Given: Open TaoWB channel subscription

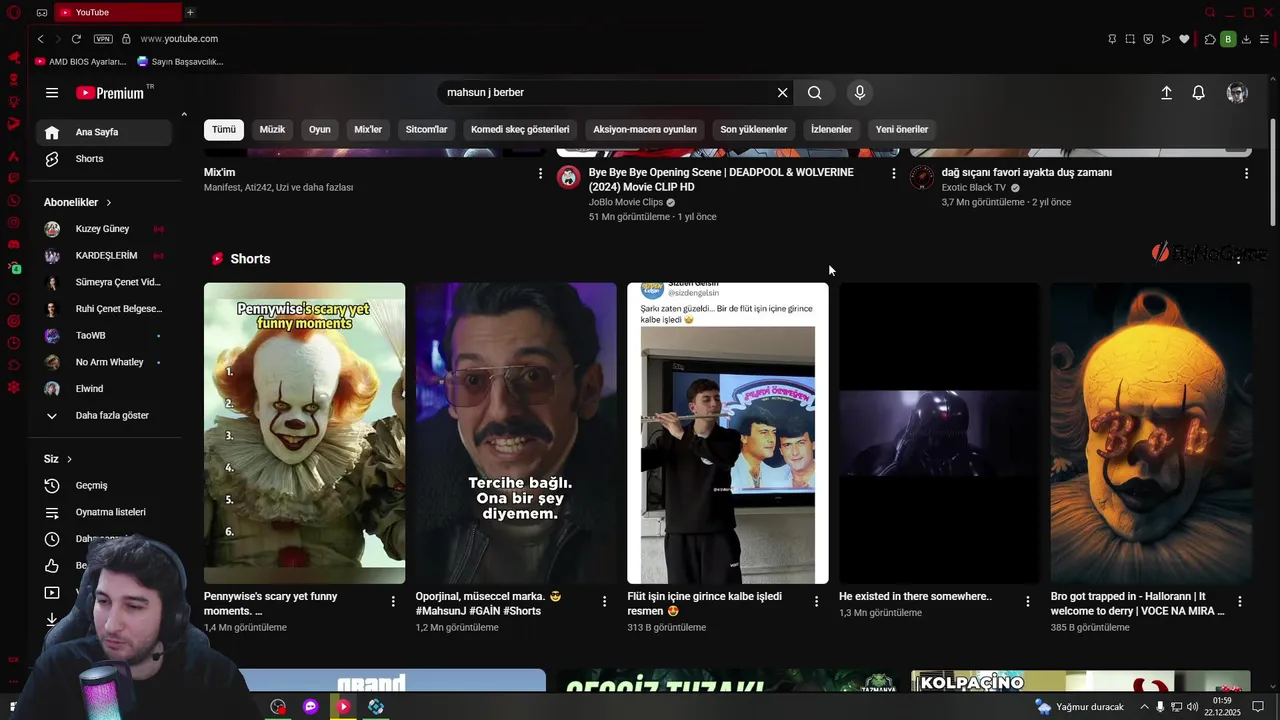Looking at the screenshot, I should coord(106,335).
